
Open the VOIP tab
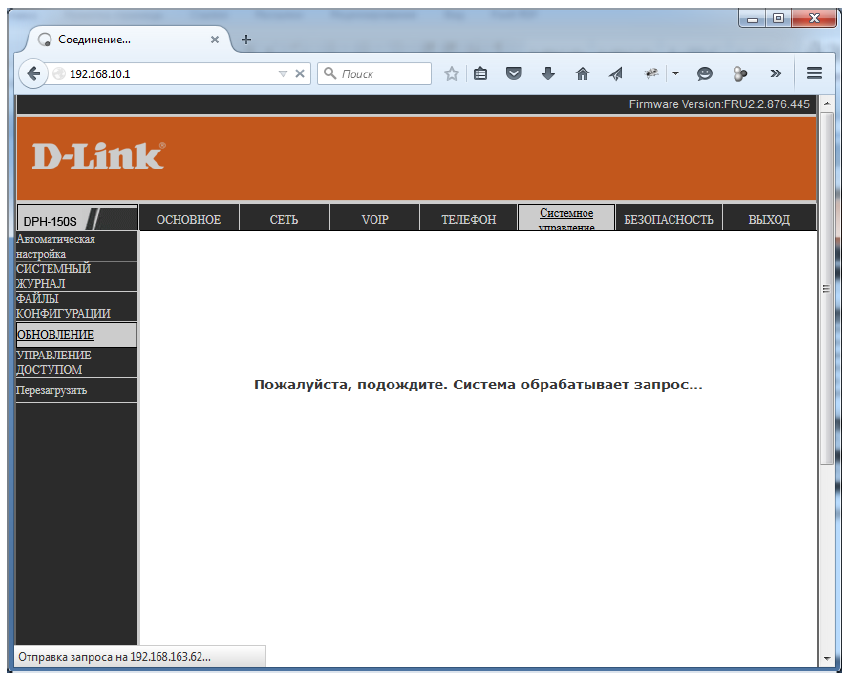pyautogui.click(x=374, y=220)
